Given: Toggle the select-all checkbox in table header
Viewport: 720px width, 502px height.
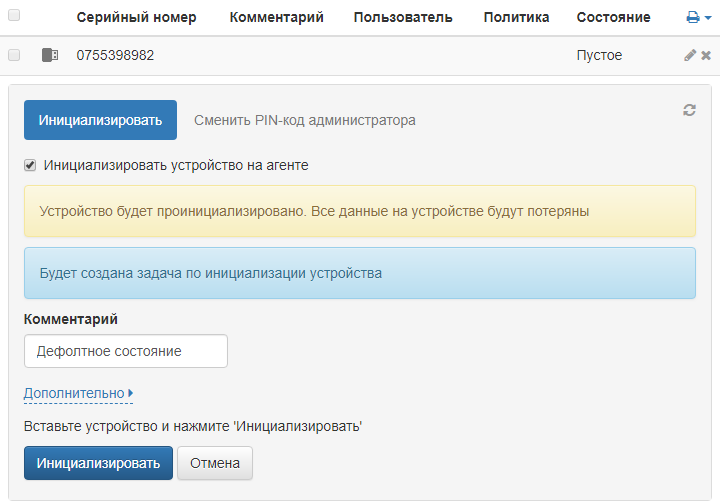Looking at the screenshot, I should coord(14,17).
